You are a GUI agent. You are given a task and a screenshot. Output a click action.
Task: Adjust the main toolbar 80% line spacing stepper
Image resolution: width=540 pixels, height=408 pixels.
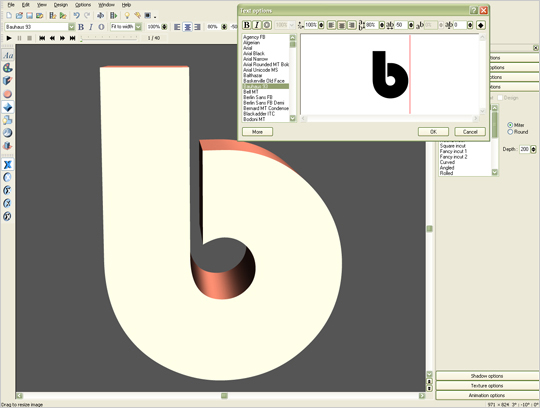224,27
